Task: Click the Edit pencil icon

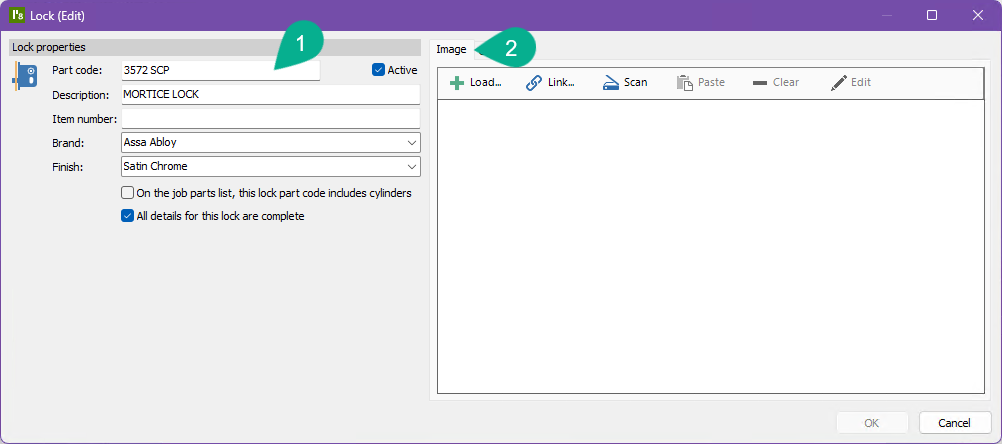Action: 838,83
